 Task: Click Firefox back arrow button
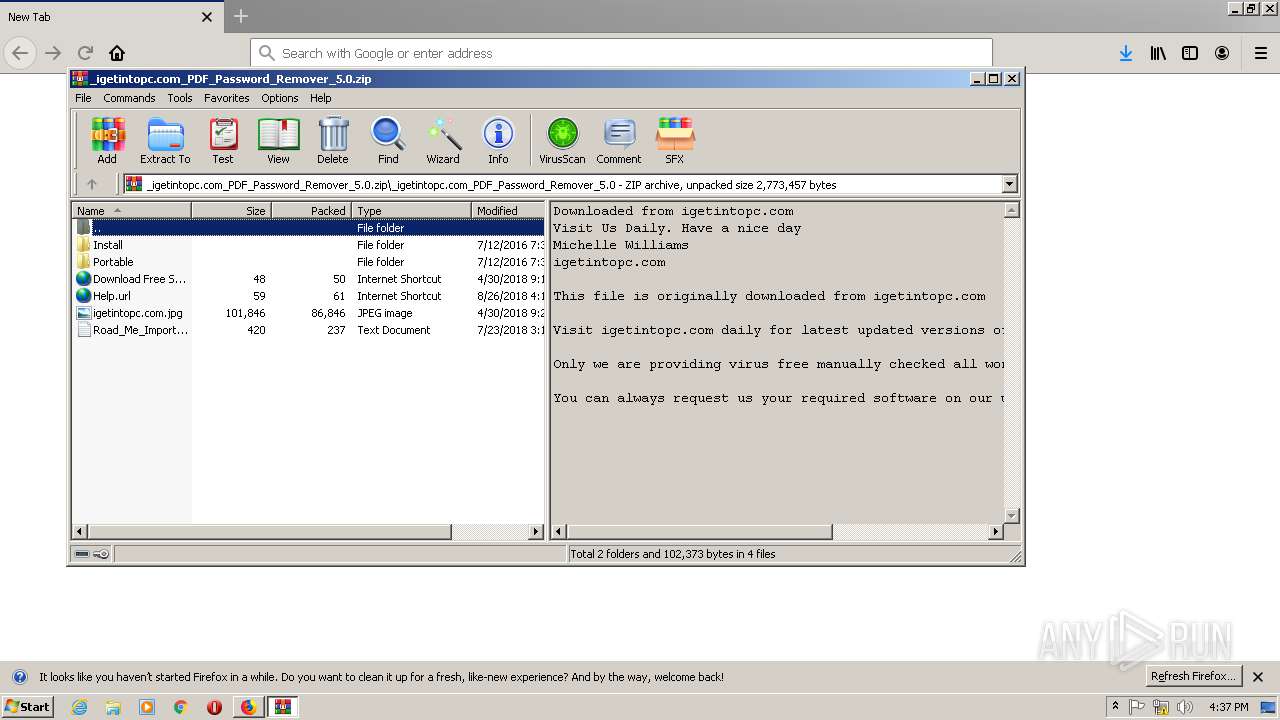pos(20,53)
